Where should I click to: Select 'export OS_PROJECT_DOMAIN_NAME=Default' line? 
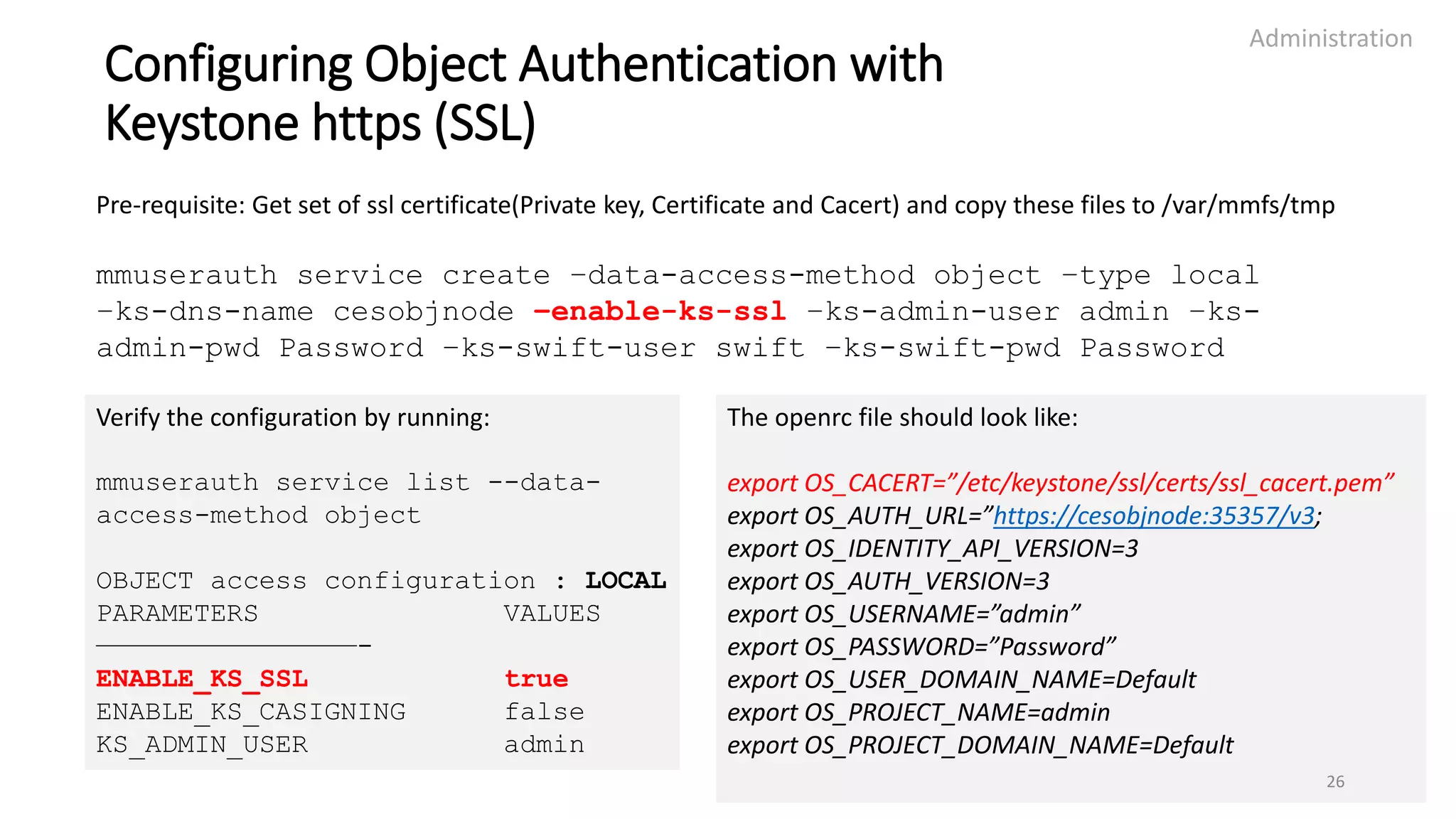pos(980,745)
